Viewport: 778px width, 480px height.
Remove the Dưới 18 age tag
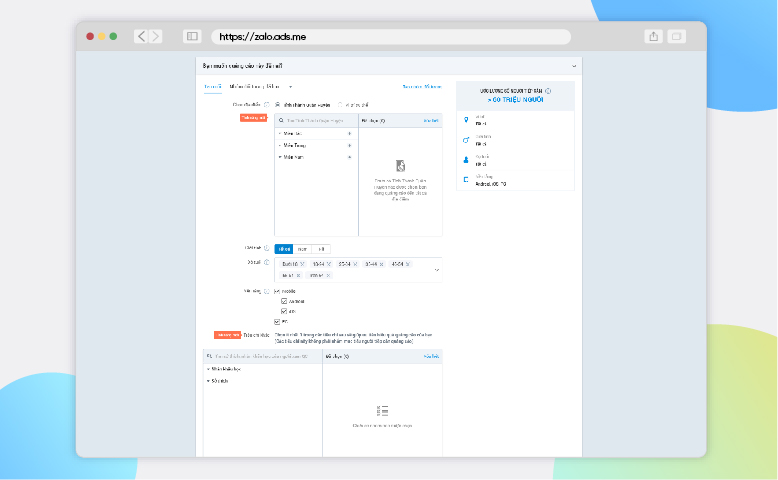tap(302, 264)
